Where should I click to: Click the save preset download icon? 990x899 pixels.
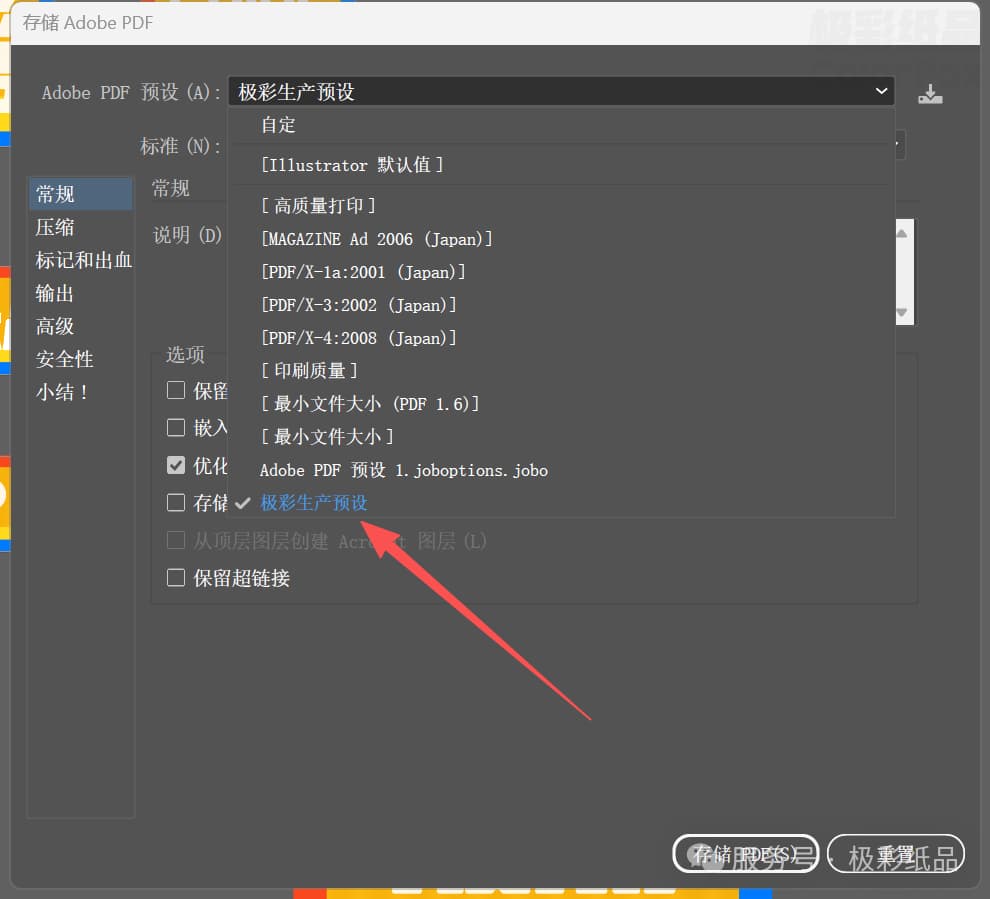(930, 94)
